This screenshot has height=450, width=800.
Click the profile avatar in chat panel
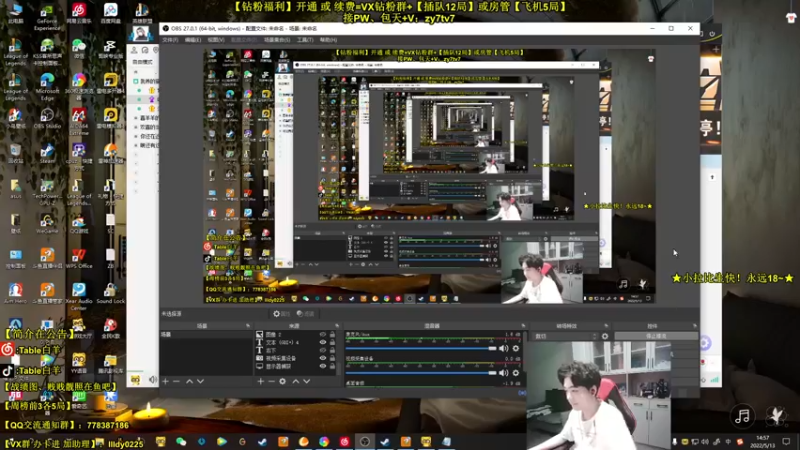click(140, 34)
